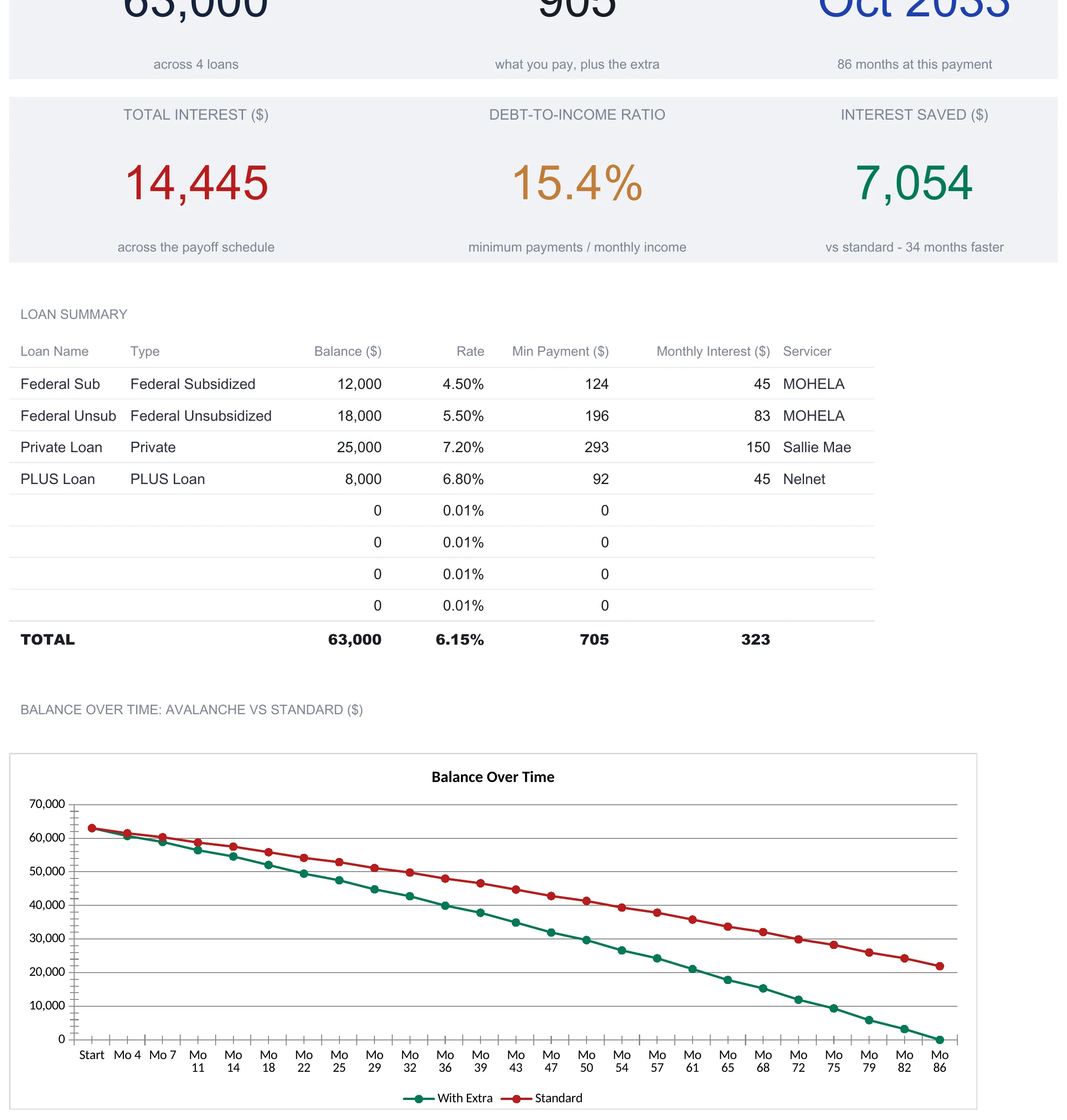Select the Sallie Mae servicer cell
Screen dimensions: 1067x1120
coord(817,448)
